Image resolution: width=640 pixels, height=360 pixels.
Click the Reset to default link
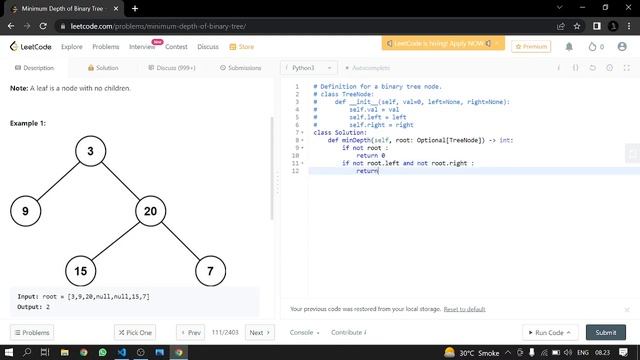[x=464, y=309]
